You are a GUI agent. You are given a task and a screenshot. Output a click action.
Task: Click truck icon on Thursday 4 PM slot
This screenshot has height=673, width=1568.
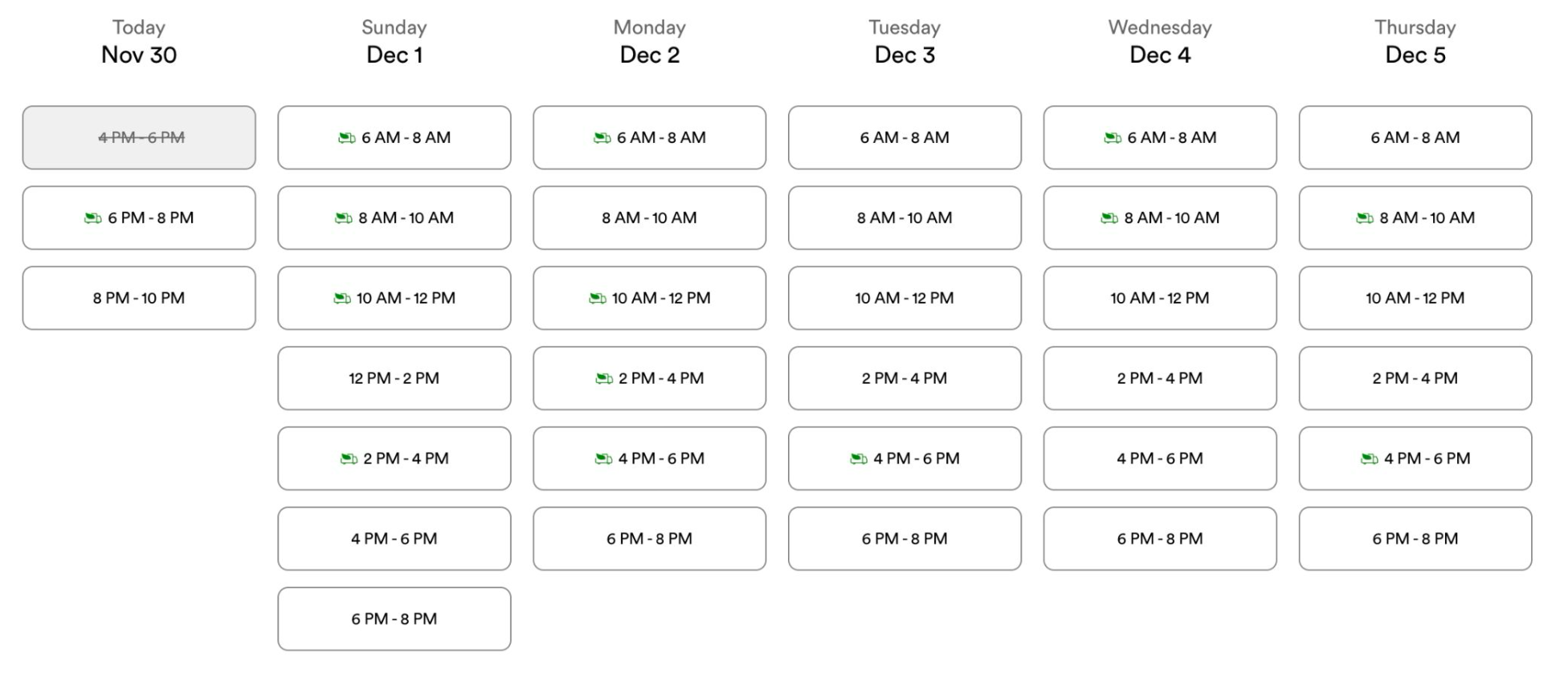(x=1370, y=459)
